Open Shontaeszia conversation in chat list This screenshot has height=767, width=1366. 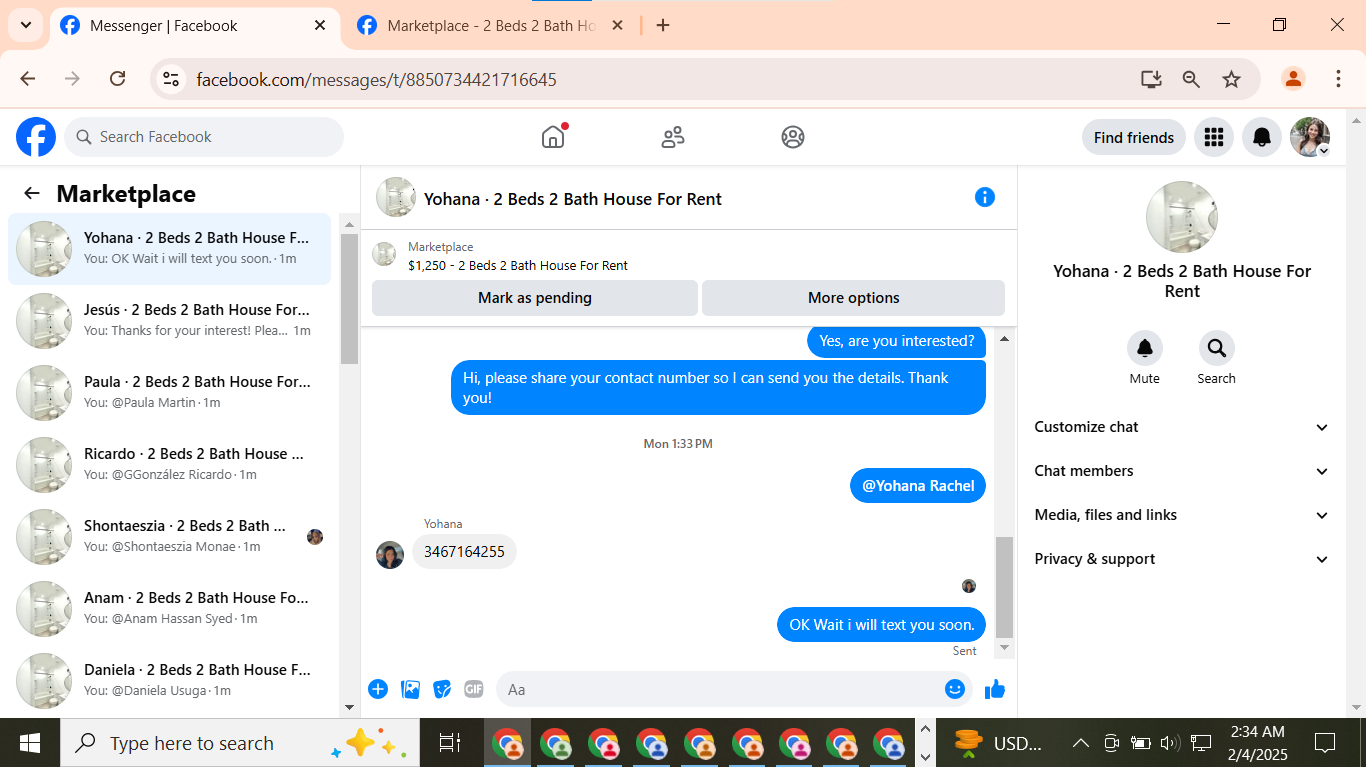(170, 537)
